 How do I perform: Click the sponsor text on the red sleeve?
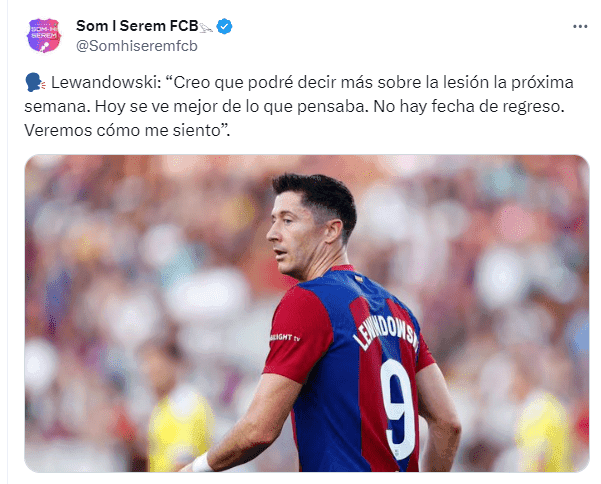284,337
